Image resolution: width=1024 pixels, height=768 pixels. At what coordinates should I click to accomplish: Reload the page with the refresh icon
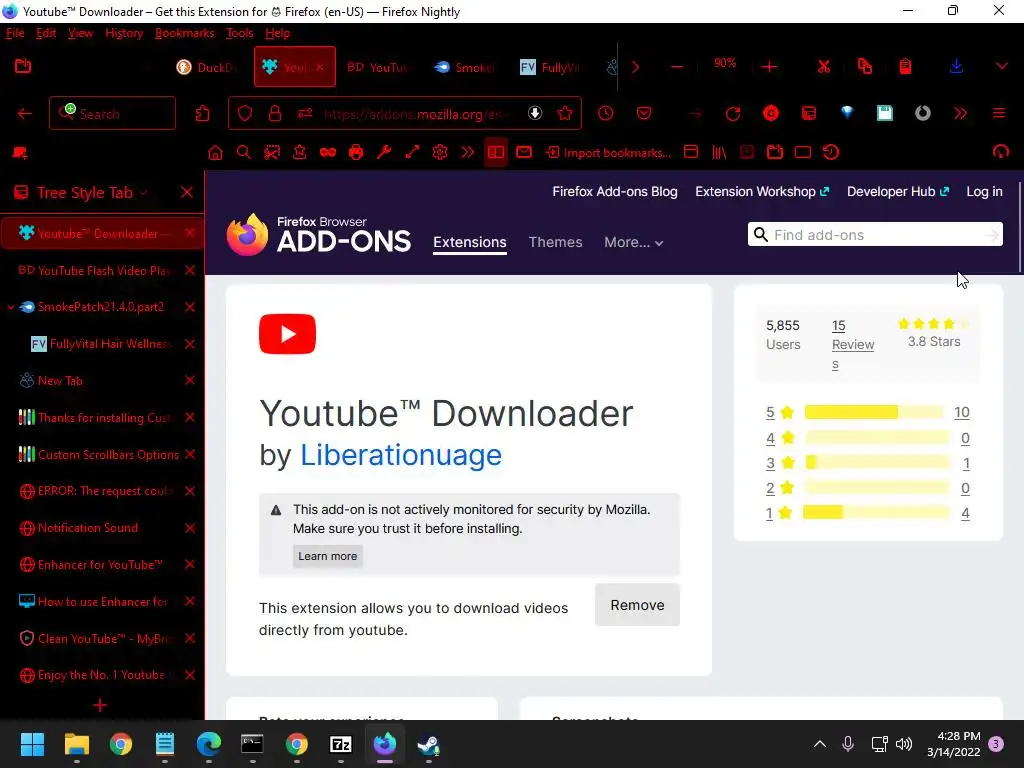coord(733,114)
